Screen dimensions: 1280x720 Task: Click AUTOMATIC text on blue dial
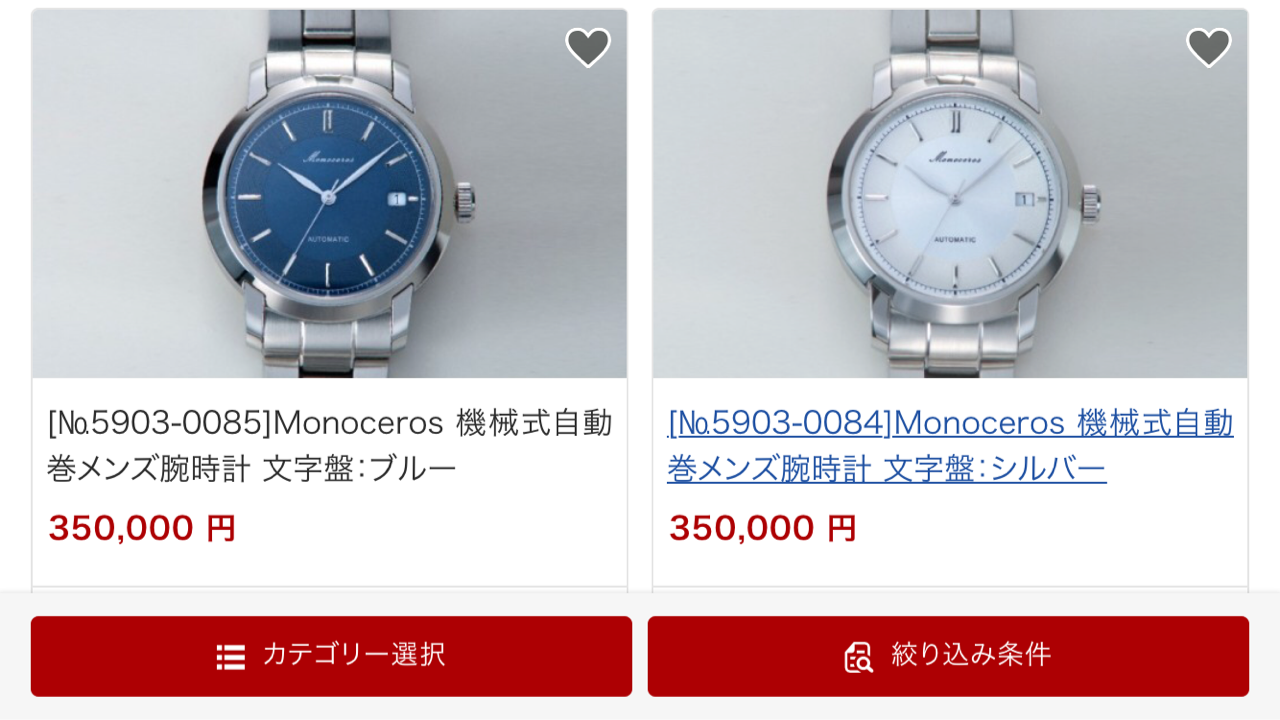pos(329,239)
